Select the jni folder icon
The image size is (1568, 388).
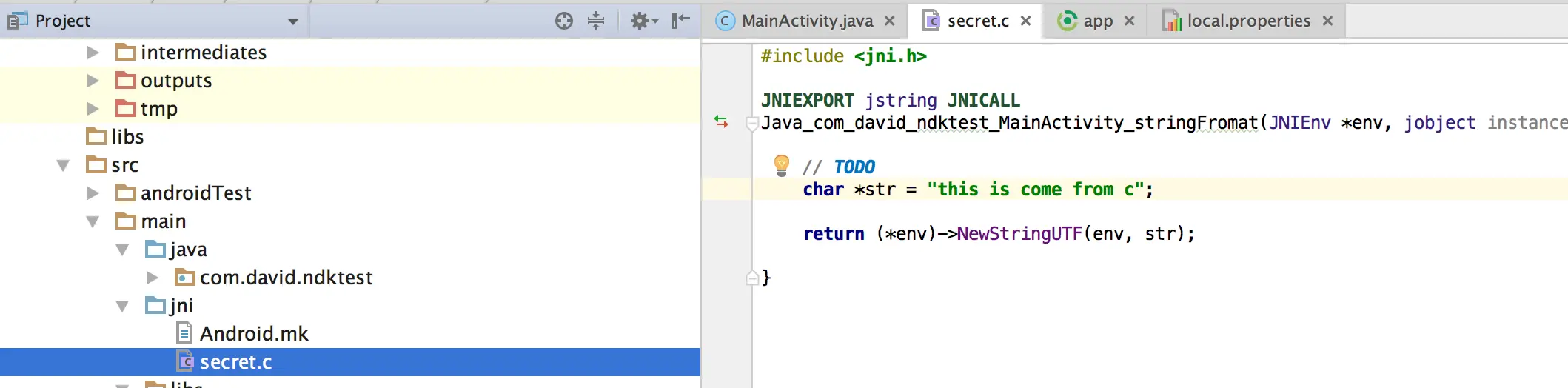pos(155,305)
